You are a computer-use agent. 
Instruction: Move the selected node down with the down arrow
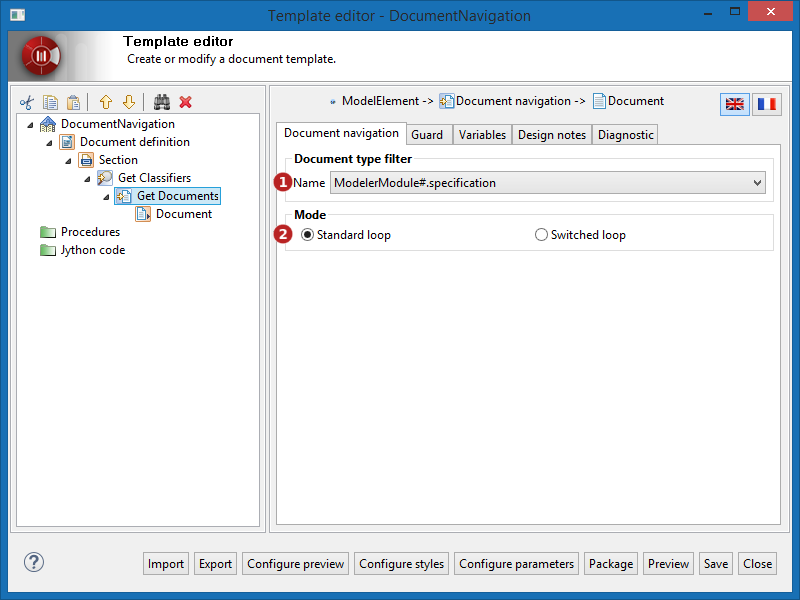point(128,101)
